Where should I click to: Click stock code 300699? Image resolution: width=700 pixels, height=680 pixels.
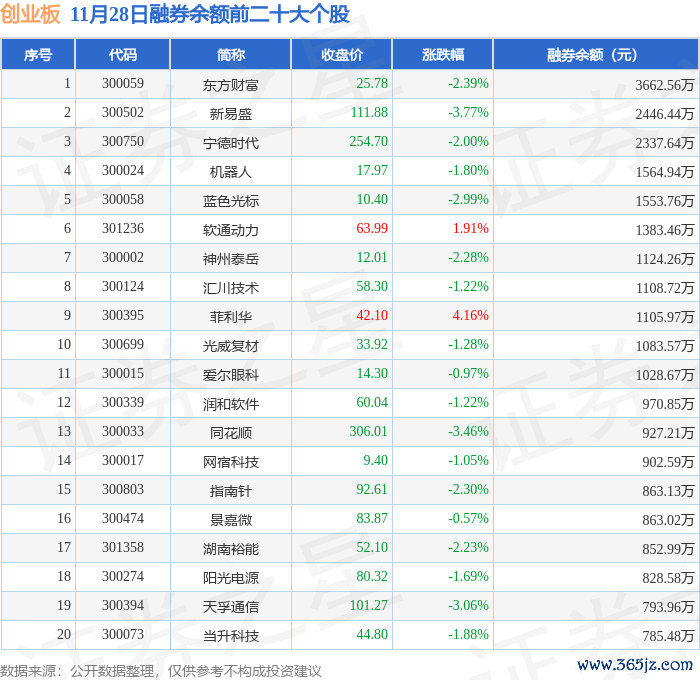(x=123, y=345)
